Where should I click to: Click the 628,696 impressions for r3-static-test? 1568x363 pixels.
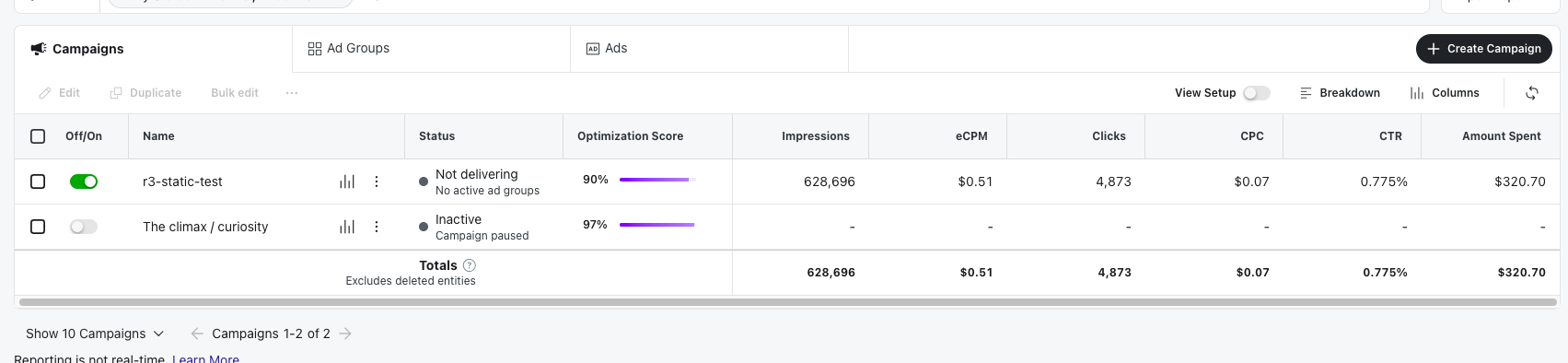click(x=830, y=181)
